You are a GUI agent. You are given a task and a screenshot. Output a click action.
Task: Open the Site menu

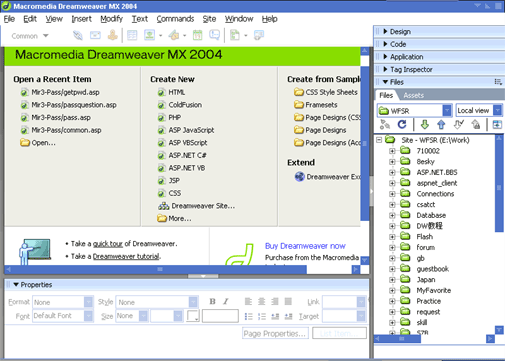click(209, 19)
